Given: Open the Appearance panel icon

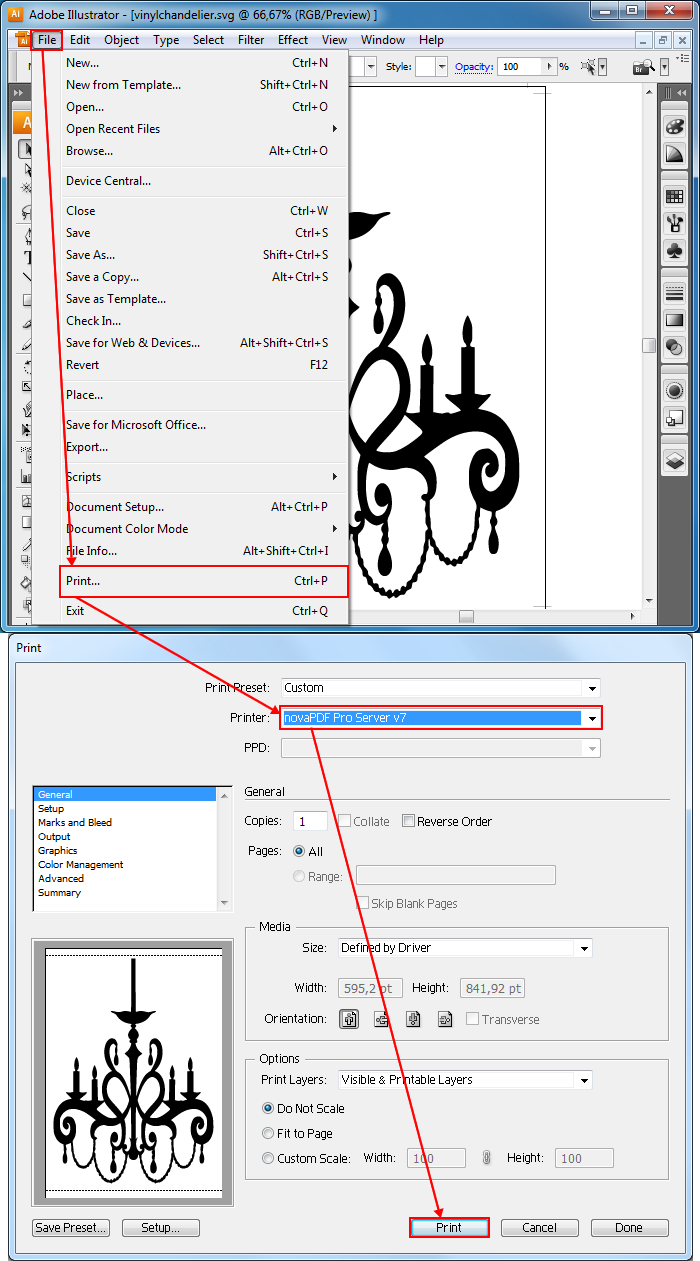Looking at the screenshot, I should (x=674, y=391).
